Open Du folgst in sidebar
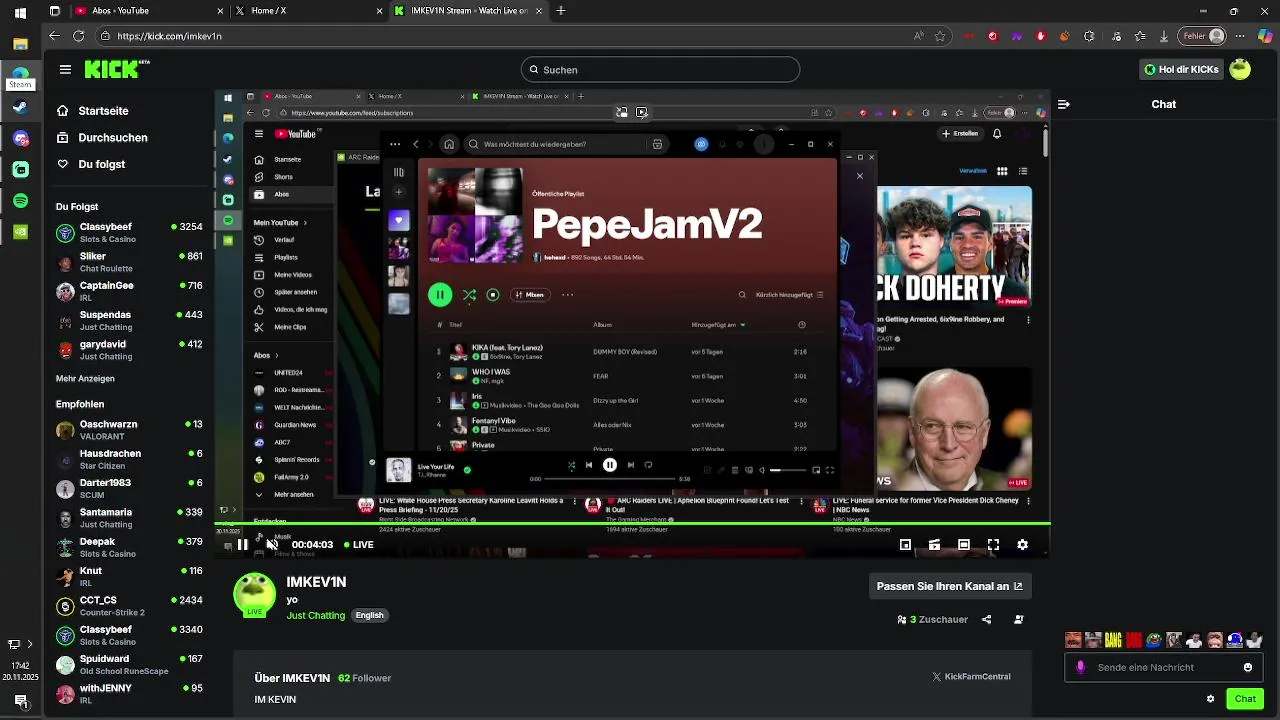This screenshot has width=1280, height=720. click(x=90, y=164)
